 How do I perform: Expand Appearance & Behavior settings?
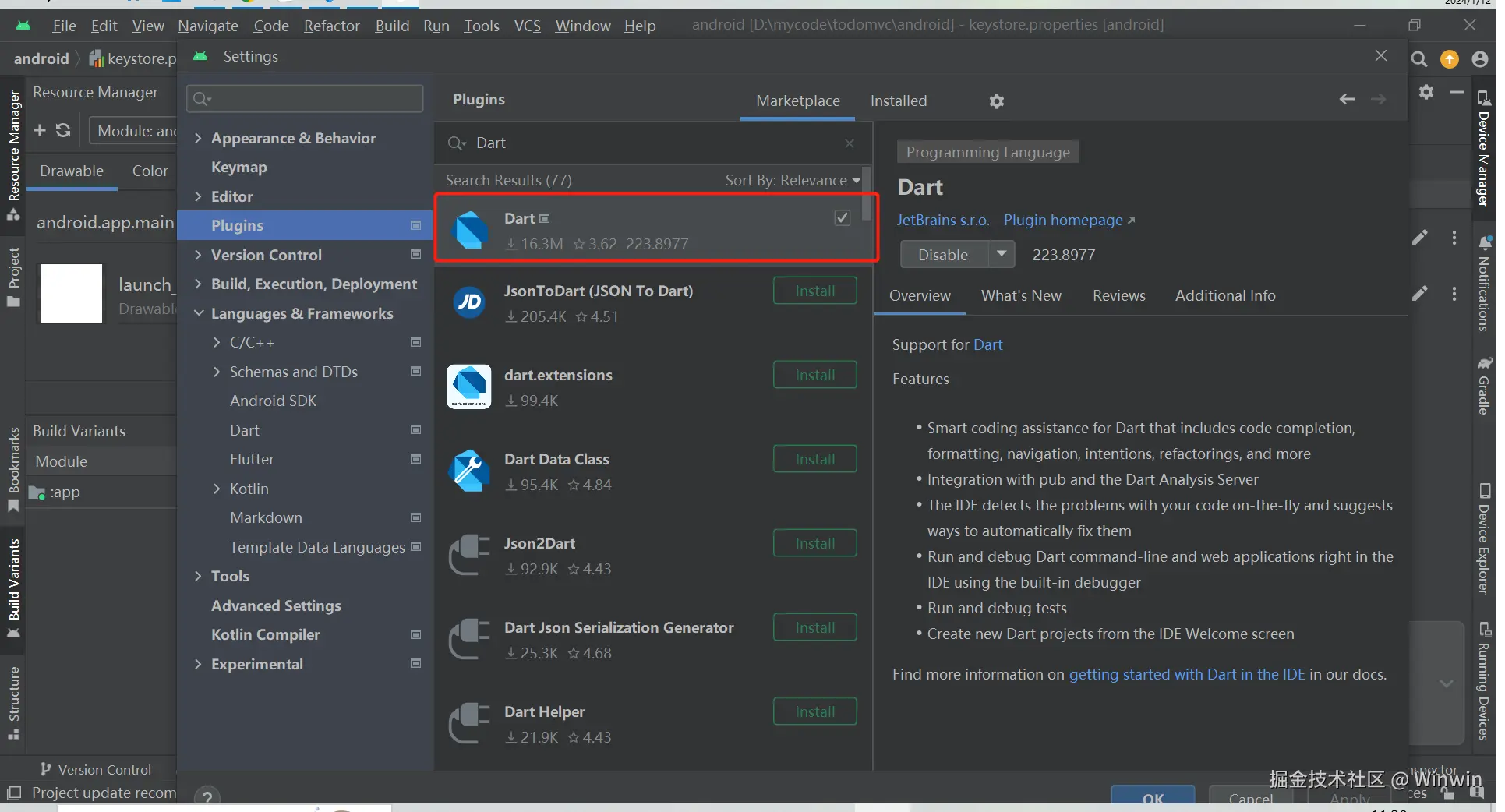tap(198, 139)
